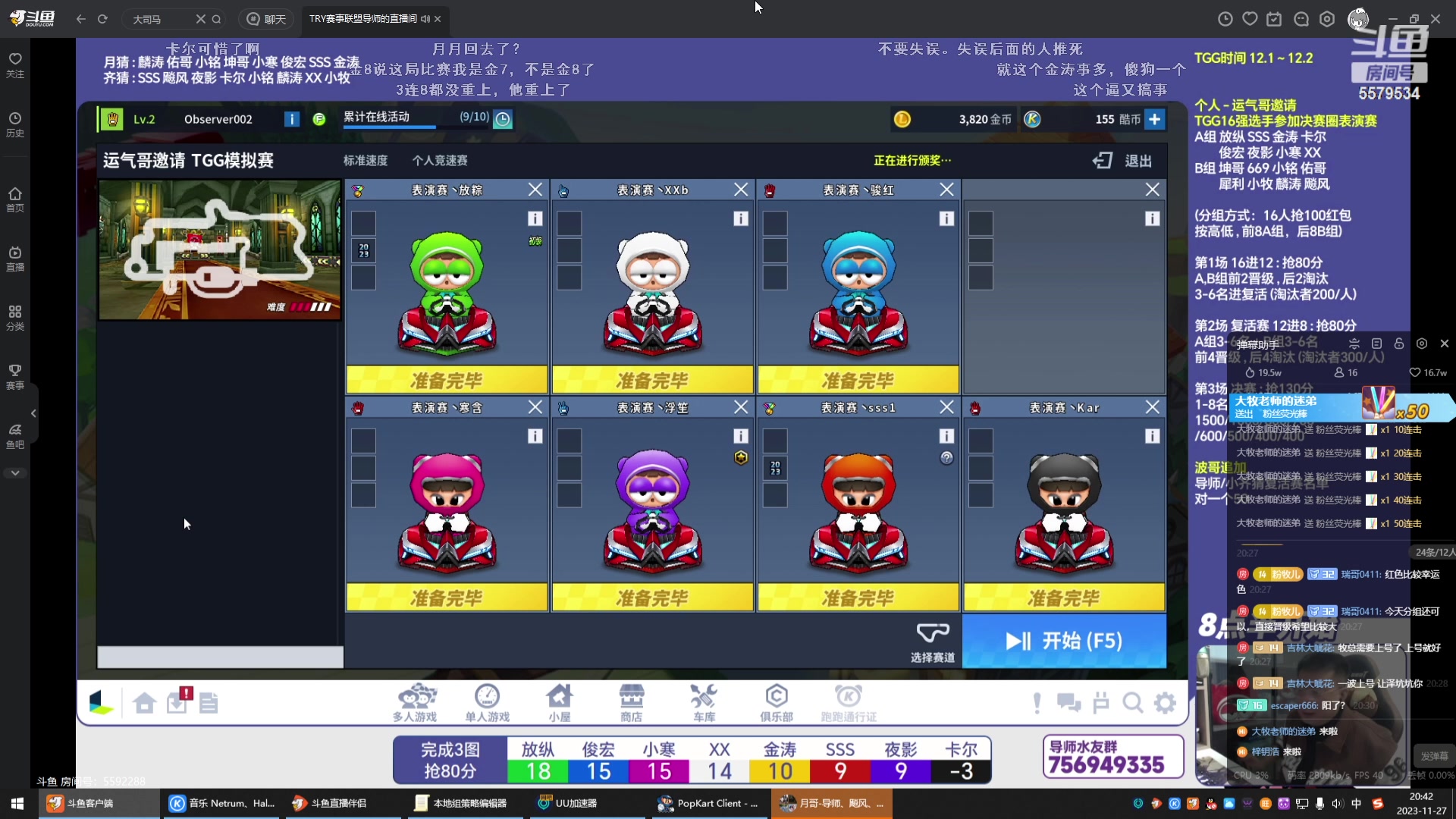Click the clock icon next to 累计在线活动
Viewport: 1456px width, 819px height.
click(503, 119)
